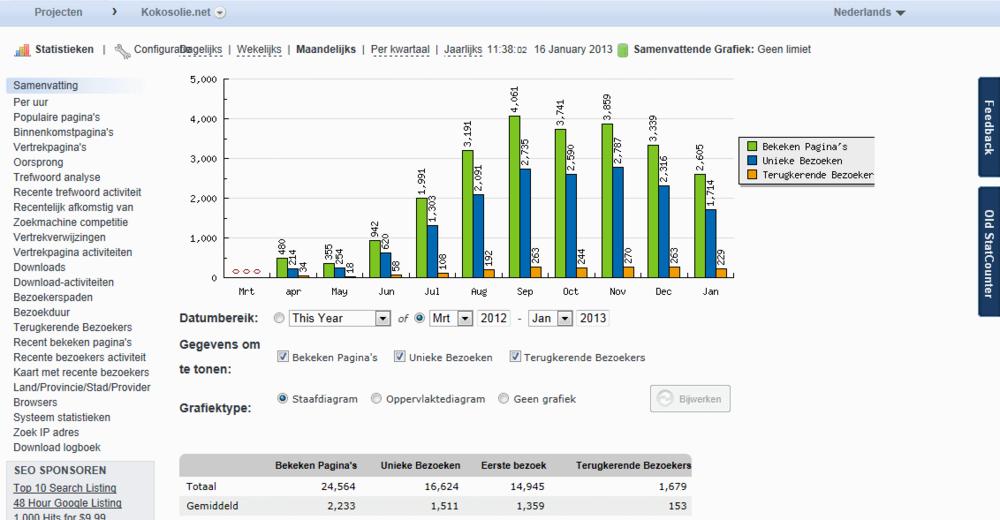Open Download-activiteiten in the sidebar
Viewport: 1000px width, 520px height.
(64, 282)
